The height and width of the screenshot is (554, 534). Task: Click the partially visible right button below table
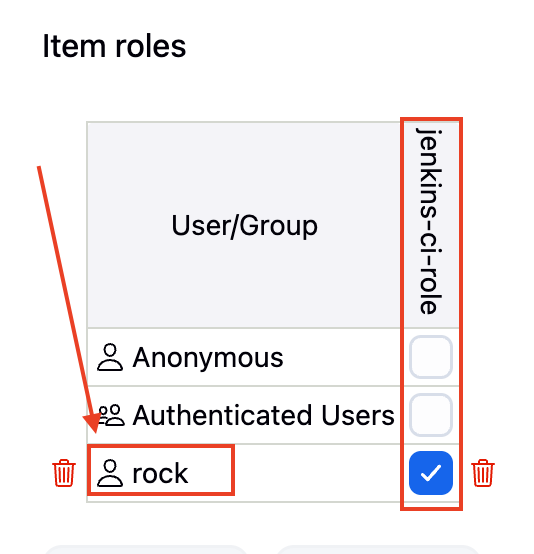tap(379, 550)
